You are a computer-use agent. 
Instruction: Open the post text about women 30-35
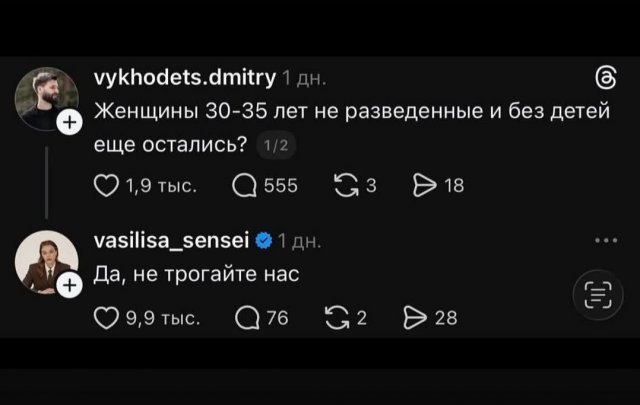[352, 127]
